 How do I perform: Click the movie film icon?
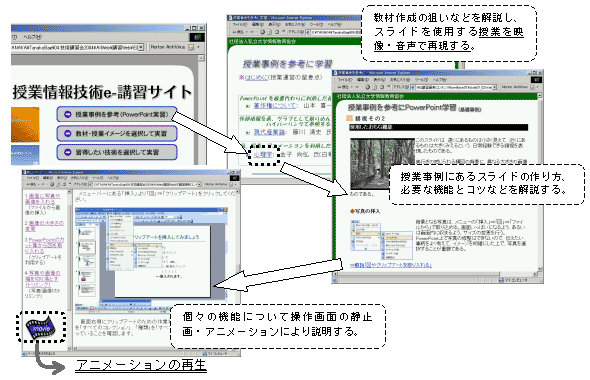pyautogui.click(x=41, y=328)
